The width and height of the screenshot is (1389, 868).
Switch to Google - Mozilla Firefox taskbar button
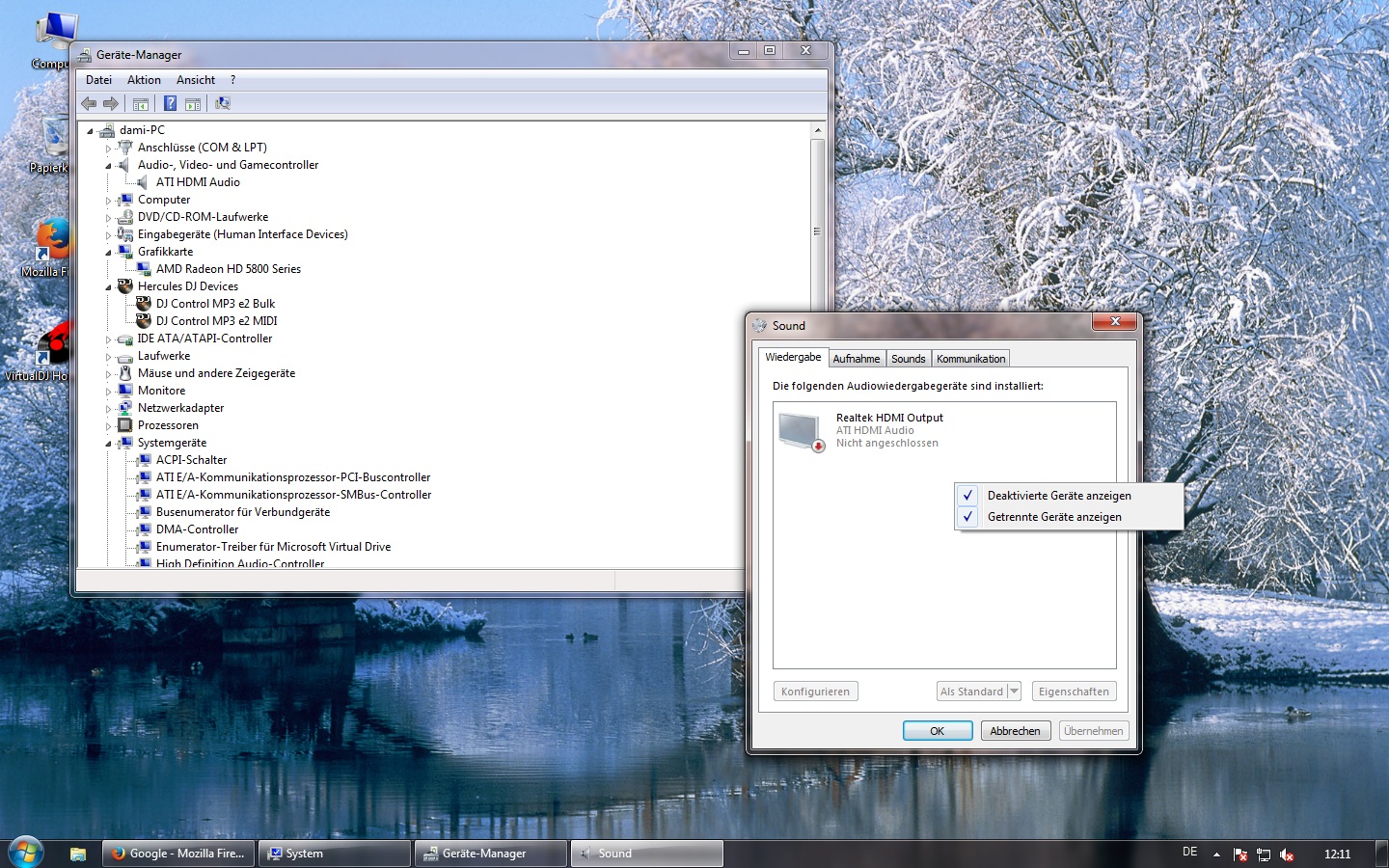(179, 854)
